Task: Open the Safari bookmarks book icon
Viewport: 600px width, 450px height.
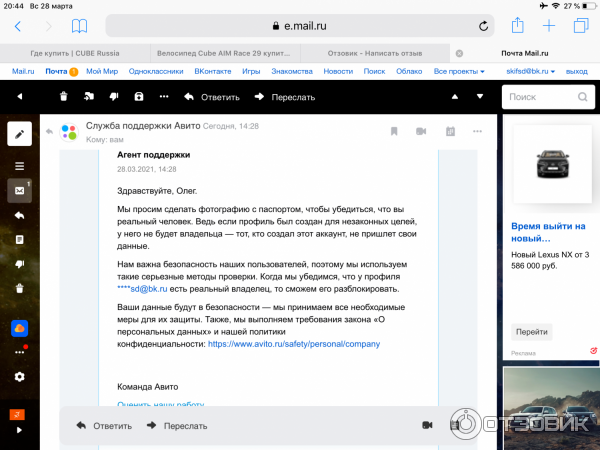Action: [79, 26]
